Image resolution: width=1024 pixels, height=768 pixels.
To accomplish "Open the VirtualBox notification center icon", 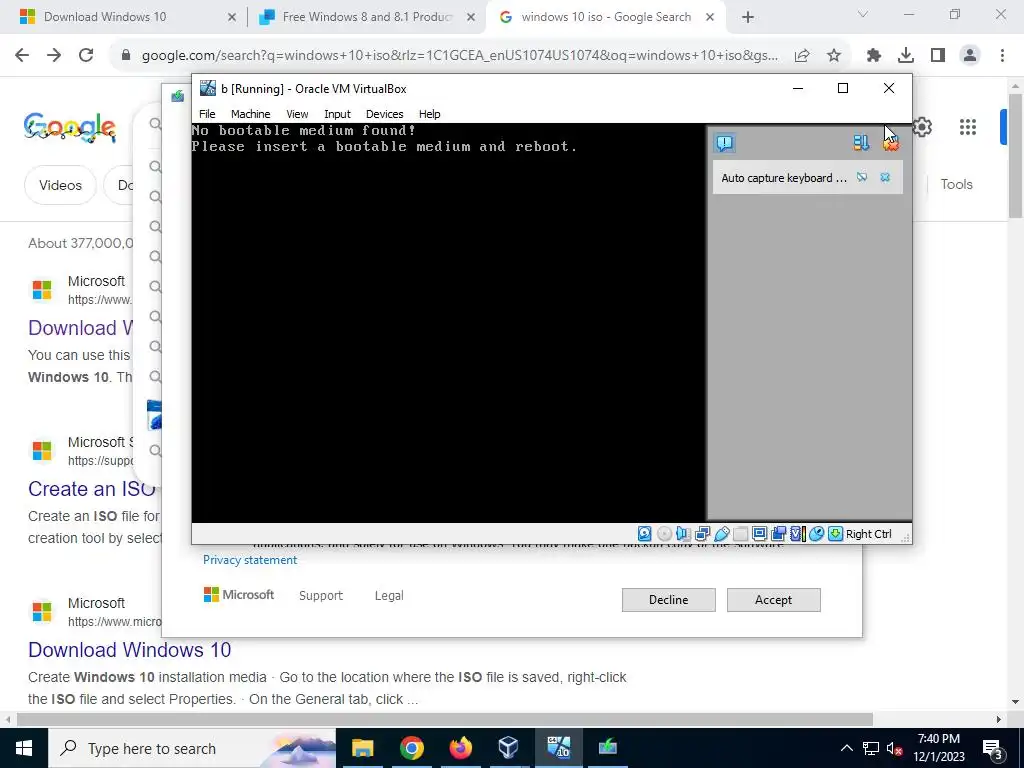I will [x=724, y=143].
